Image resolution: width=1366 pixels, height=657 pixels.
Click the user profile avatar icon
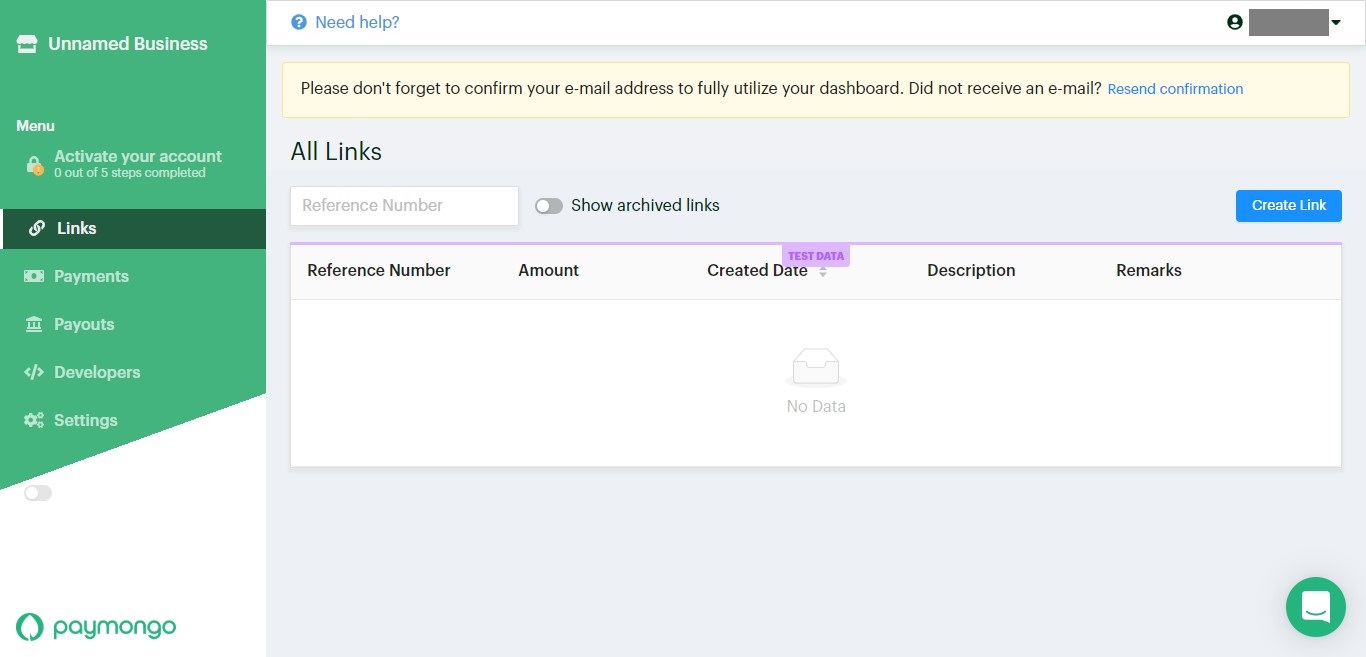point(1235,22)
